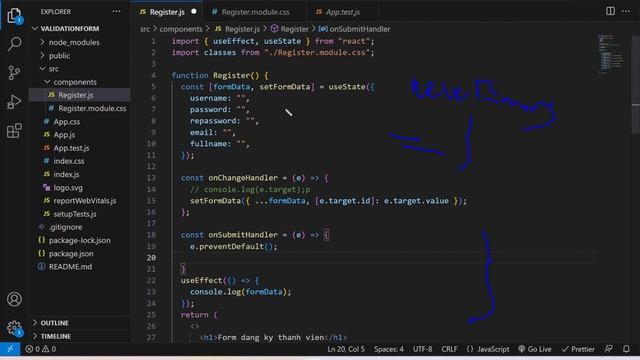
Task: Click the code minimap preview
Action: click(x=611, y=54)
